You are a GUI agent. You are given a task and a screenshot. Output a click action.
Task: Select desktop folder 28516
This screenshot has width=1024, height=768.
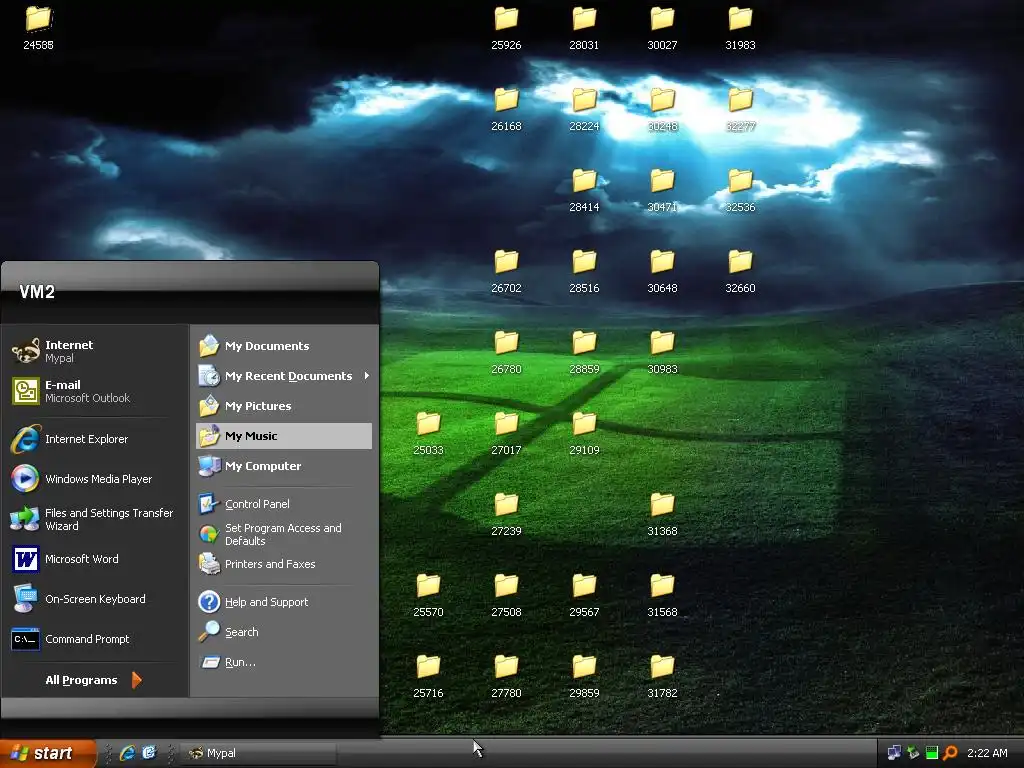coord(584,270)
